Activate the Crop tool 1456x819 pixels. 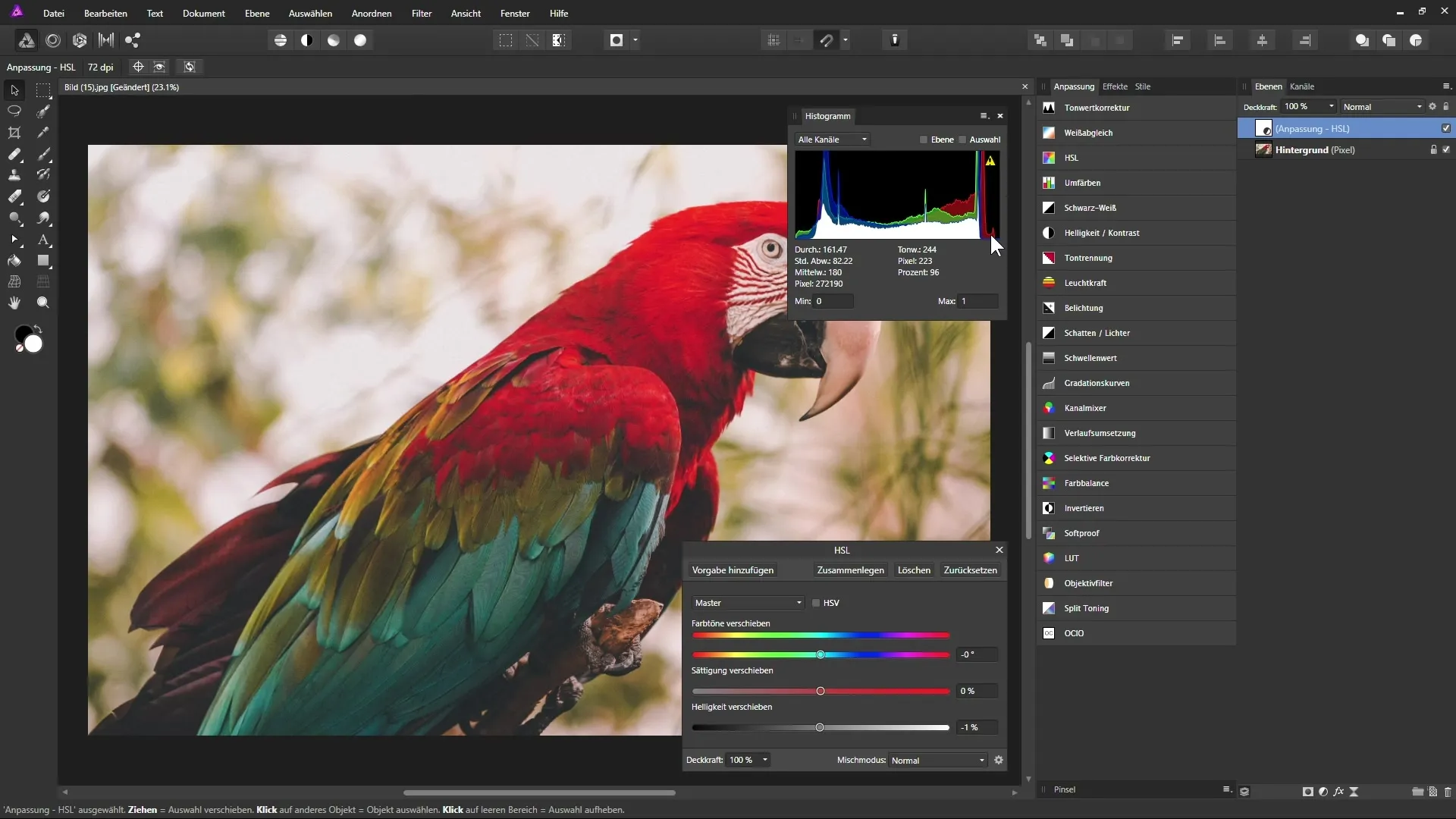coord(14,132)
